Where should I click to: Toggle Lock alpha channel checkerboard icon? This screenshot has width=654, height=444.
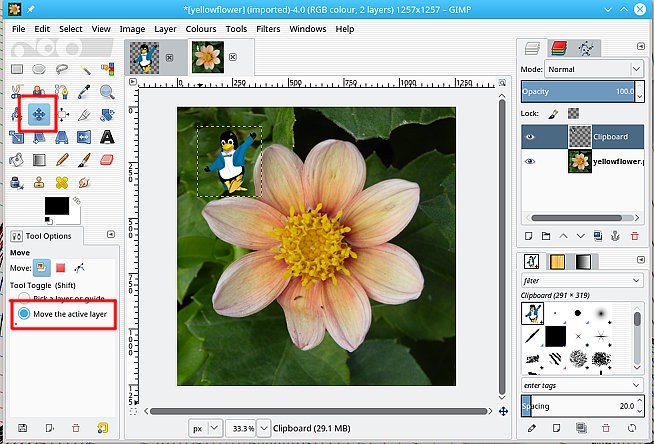(574, 113)
